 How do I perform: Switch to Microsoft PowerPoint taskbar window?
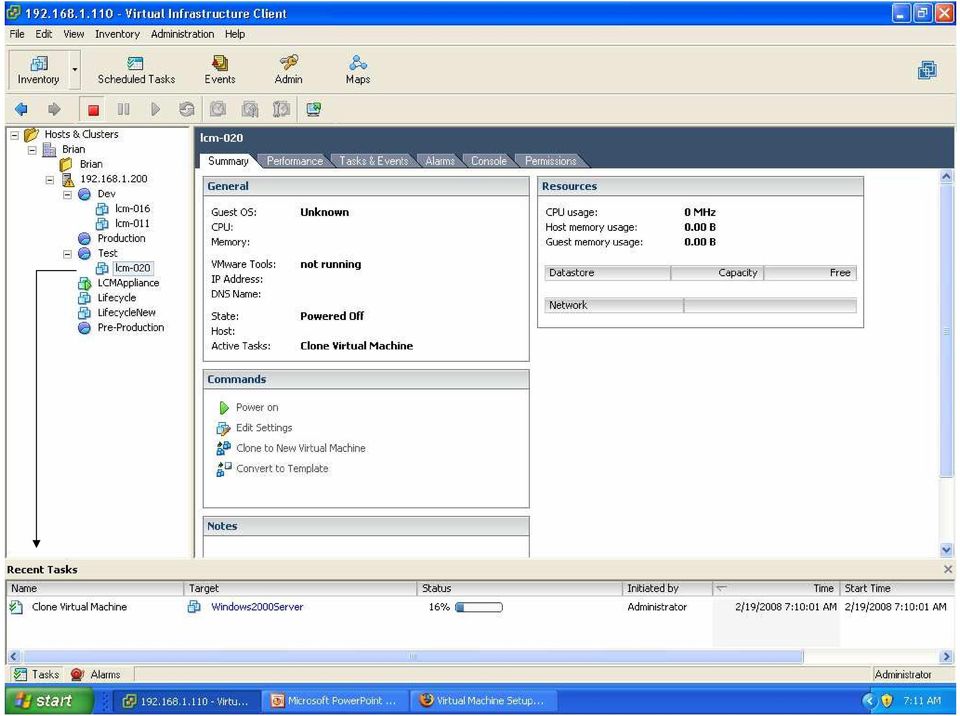335,701
